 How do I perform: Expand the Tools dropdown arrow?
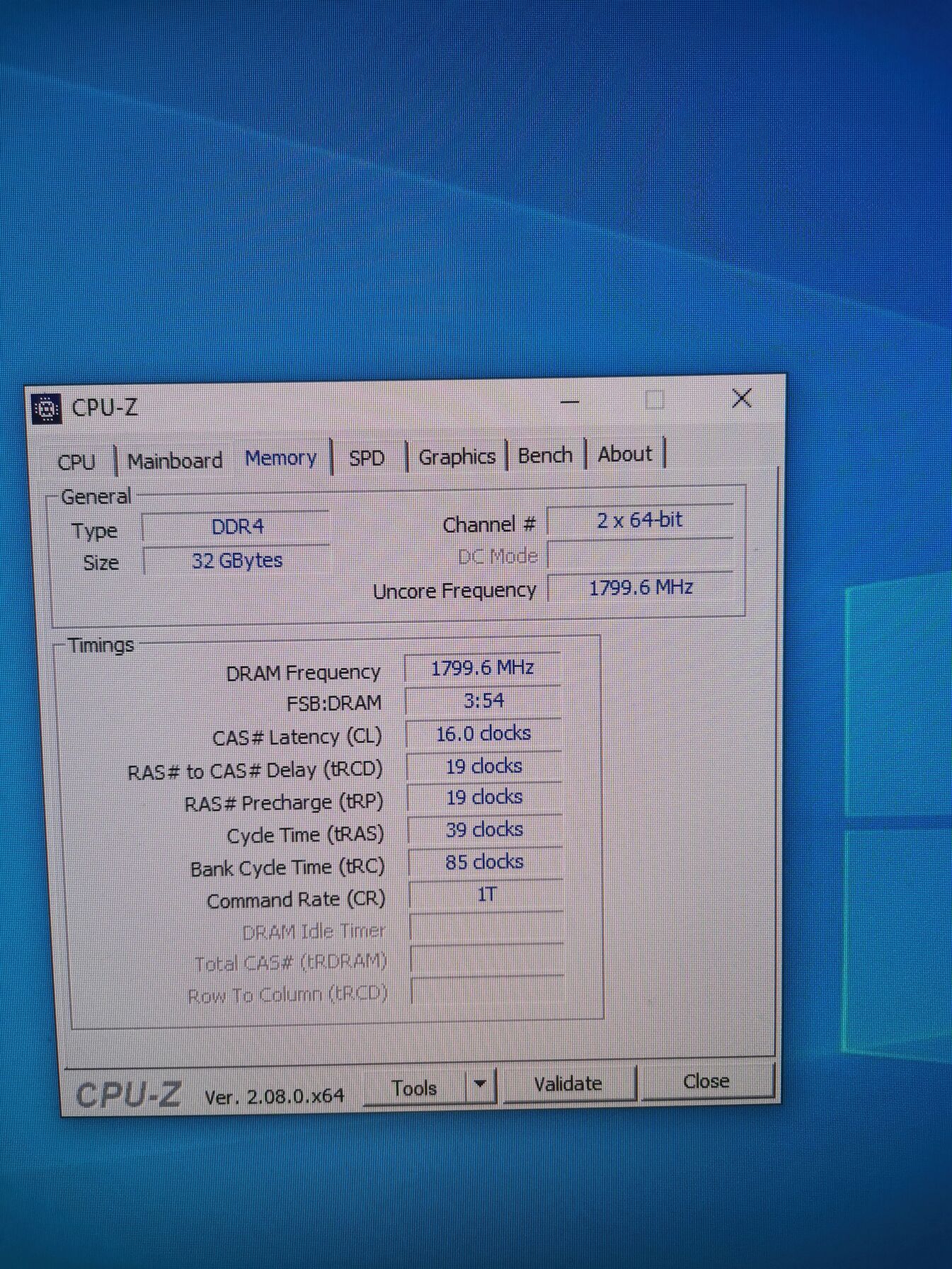point(481,1085)
